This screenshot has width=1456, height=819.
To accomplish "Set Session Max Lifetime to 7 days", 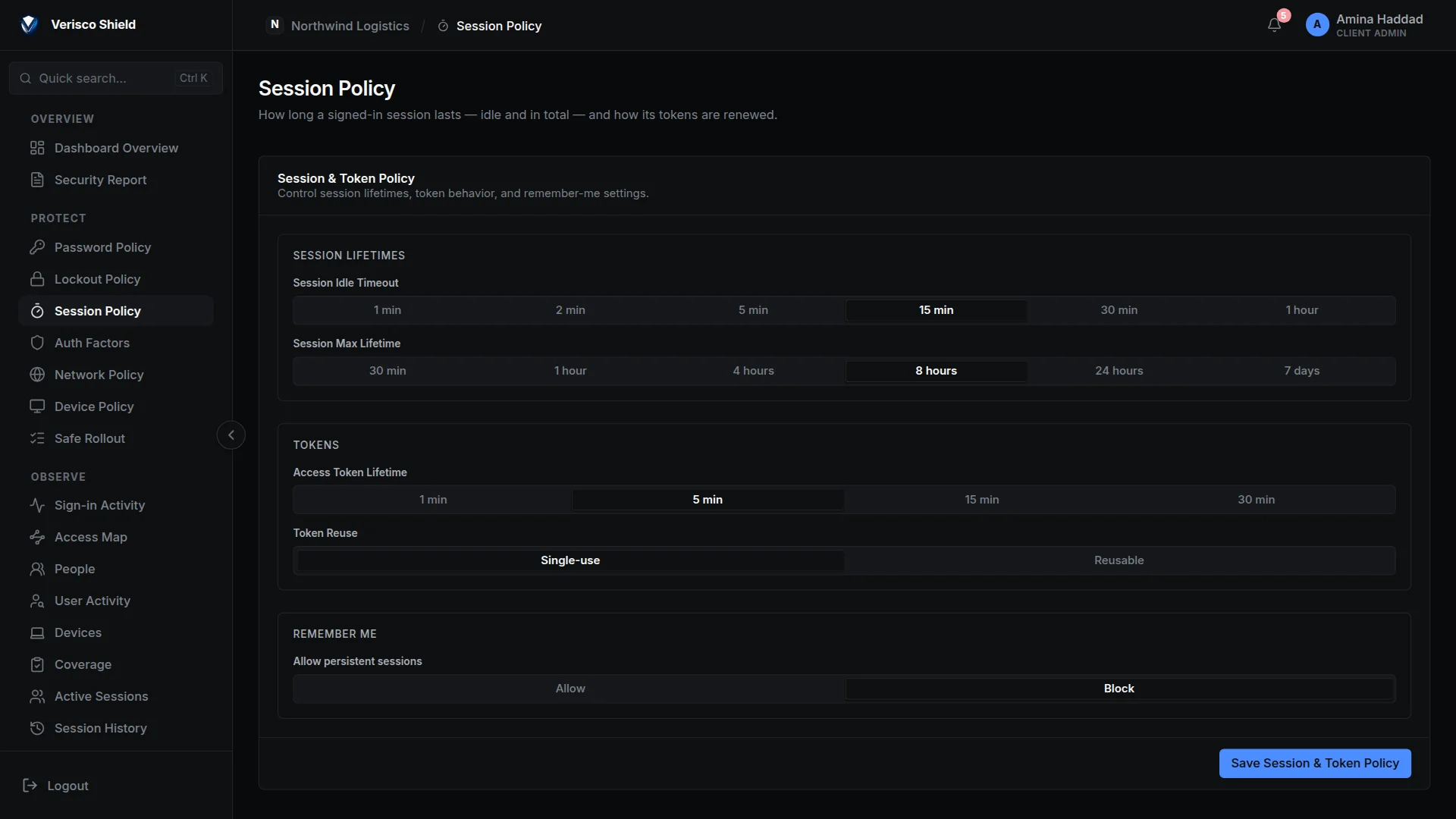I will tap(1301, 371).
